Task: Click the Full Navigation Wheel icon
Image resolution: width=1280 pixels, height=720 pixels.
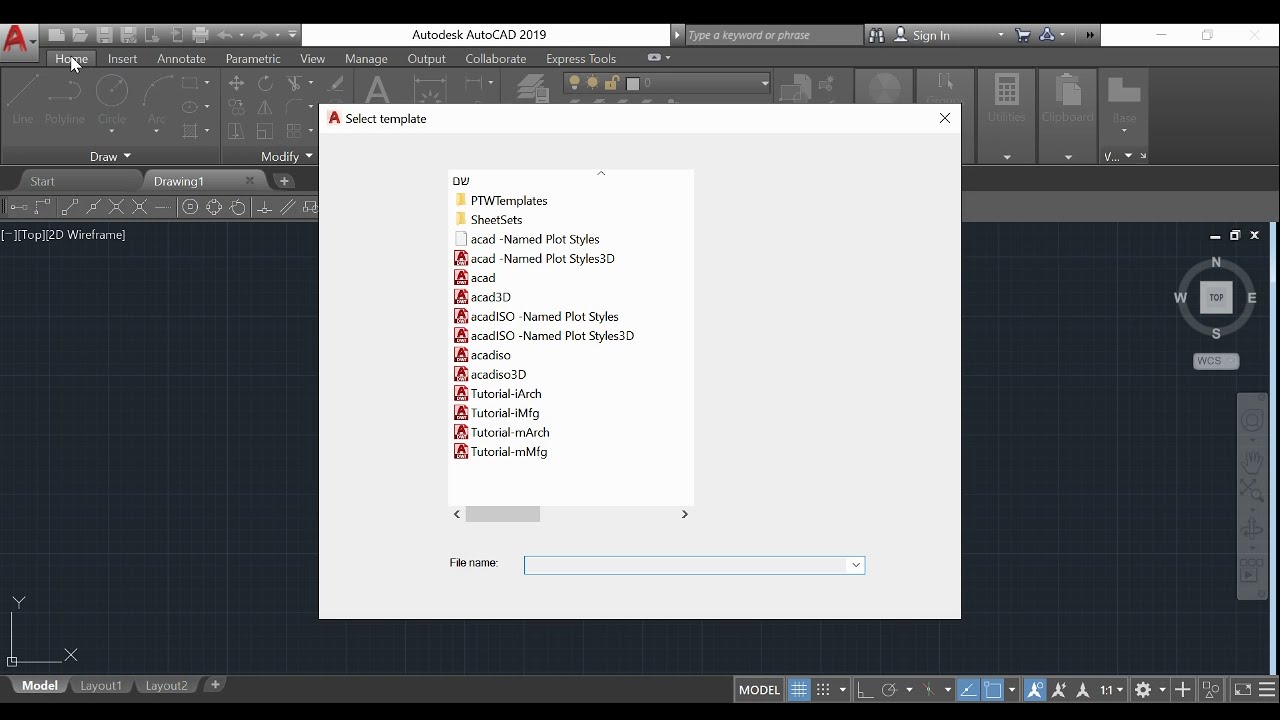Action: pos(1252,421)
